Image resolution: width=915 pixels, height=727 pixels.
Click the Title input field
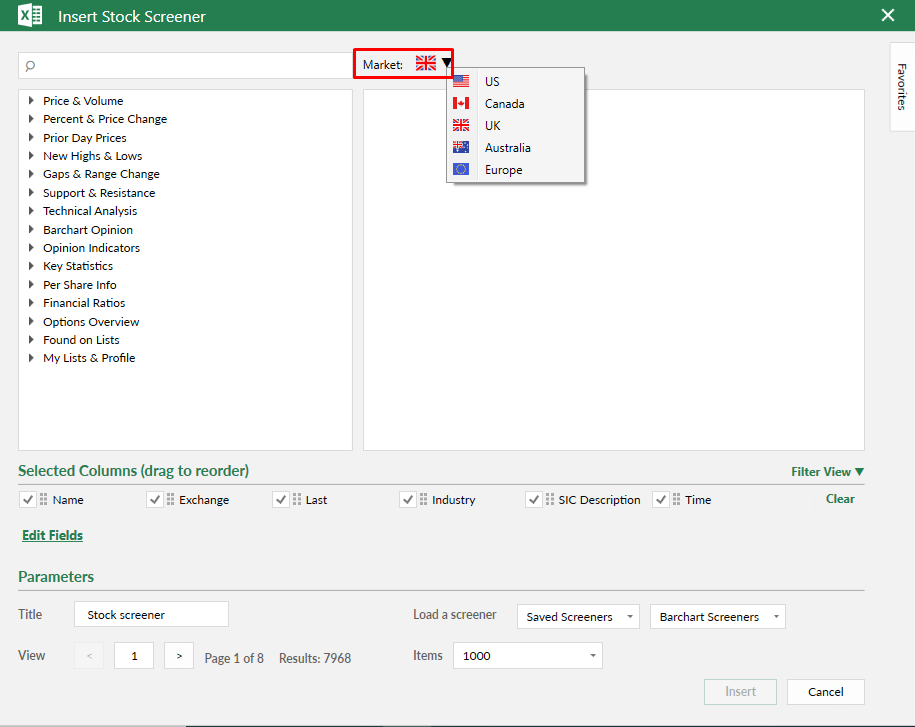point(150,614)
